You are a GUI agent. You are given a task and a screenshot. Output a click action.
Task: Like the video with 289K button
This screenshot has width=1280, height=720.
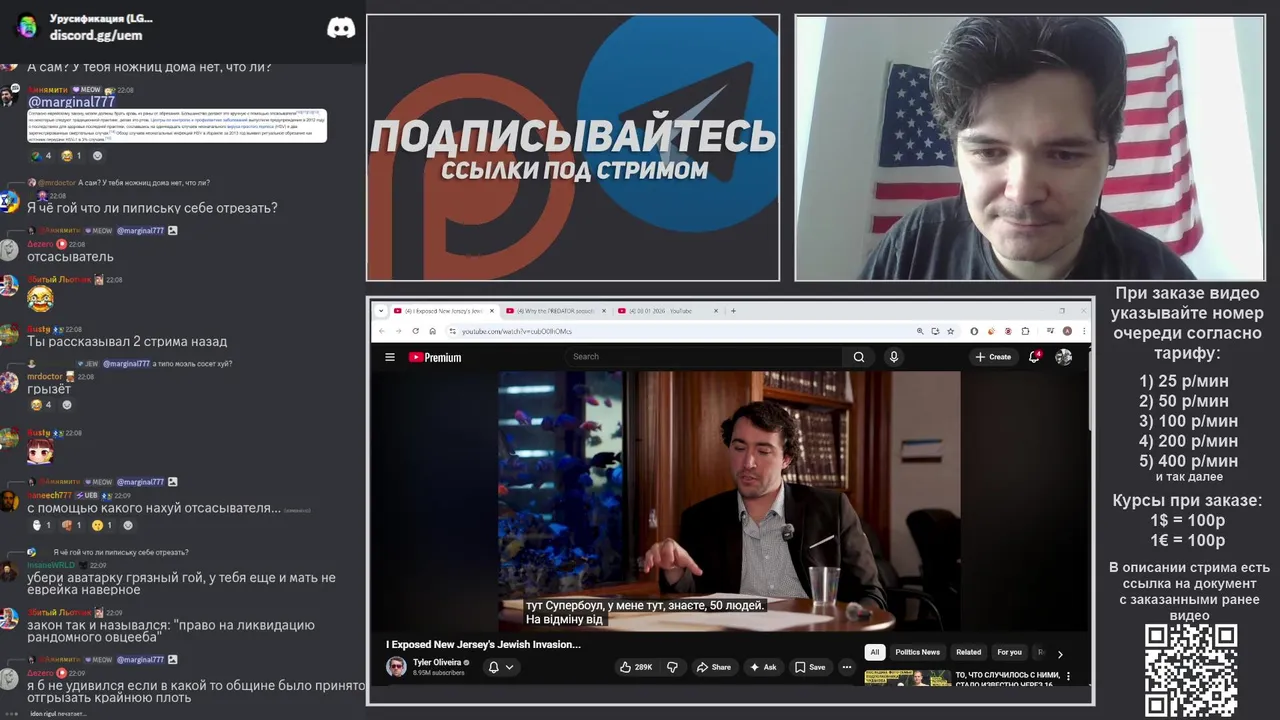(x=636, y=667)
